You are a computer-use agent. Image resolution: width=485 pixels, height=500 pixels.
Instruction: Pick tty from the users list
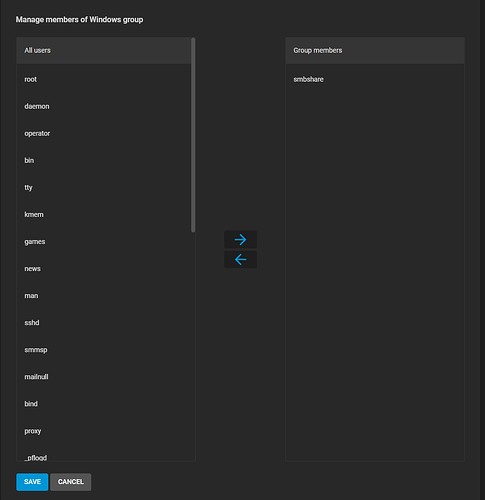[104, 187]
